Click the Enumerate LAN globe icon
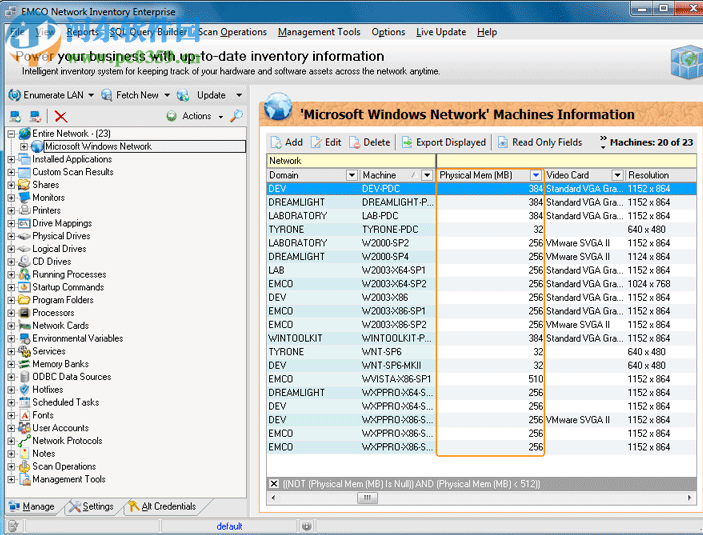 [x=14, y=95]
